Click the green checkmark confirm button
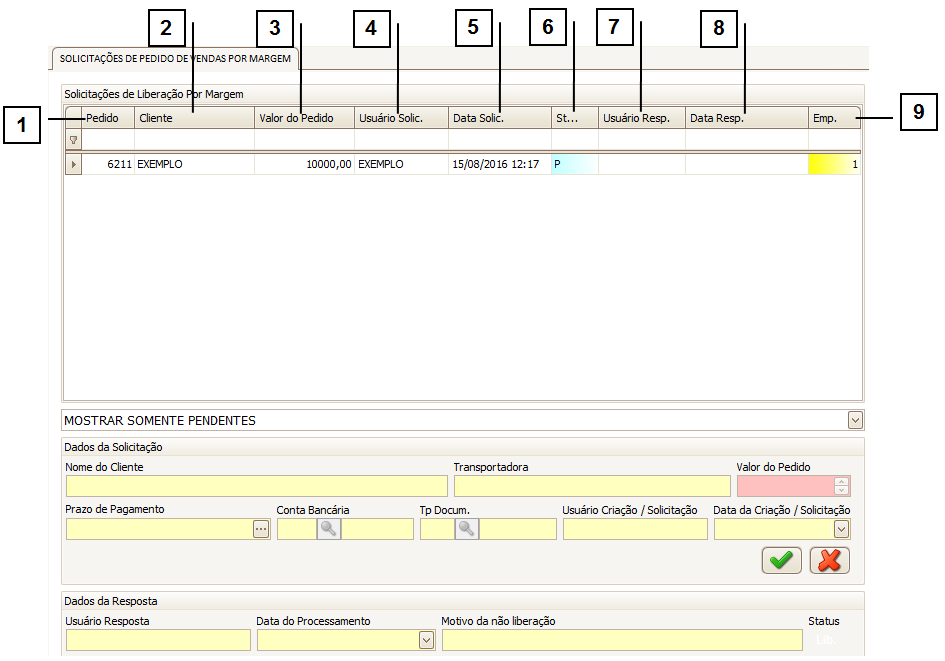Image resolution: width=945 pixels, height=661 pixels. tap(781, 561)
